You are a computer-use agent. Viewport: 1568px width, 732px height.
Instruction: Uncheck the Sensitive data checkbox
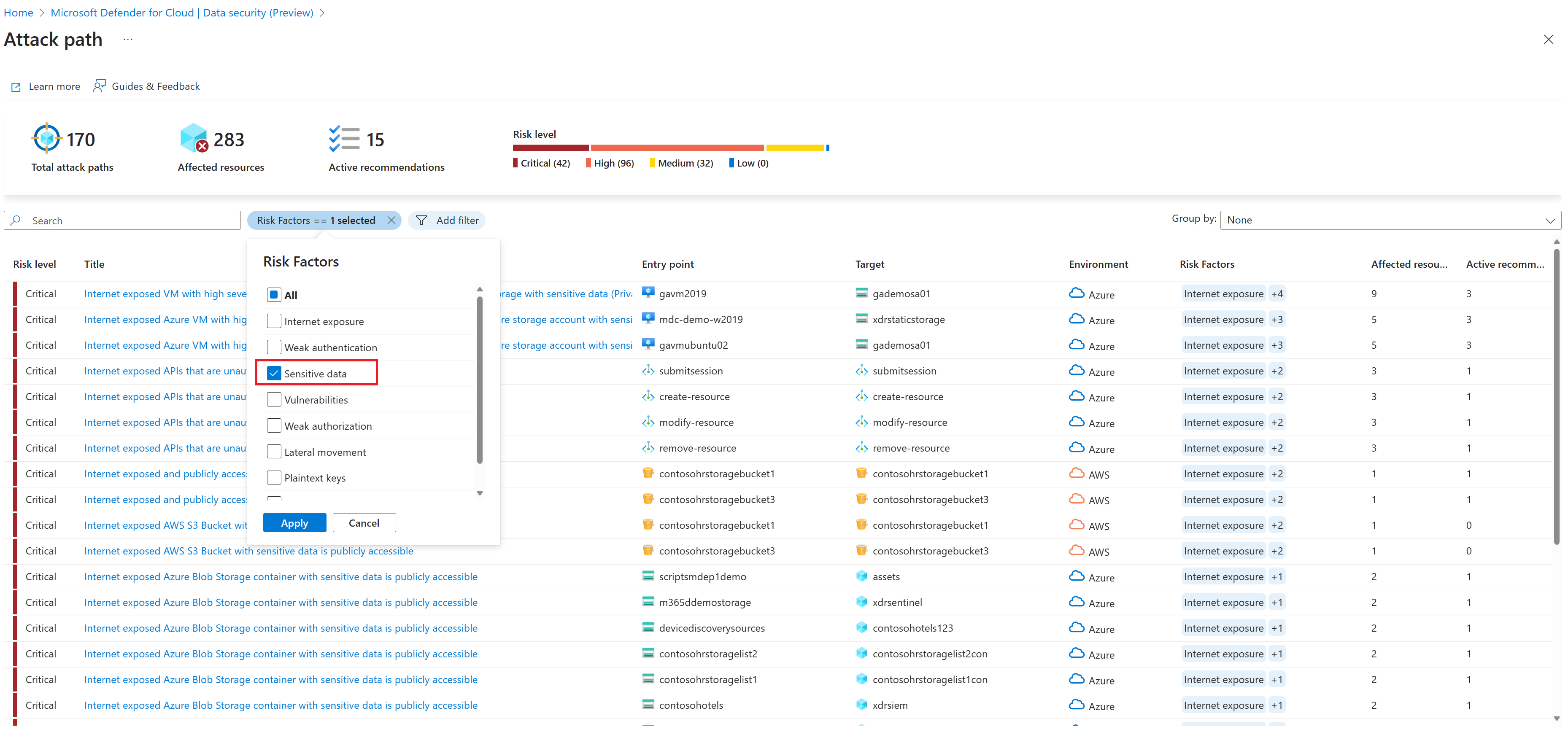click(x=274, y=374)
